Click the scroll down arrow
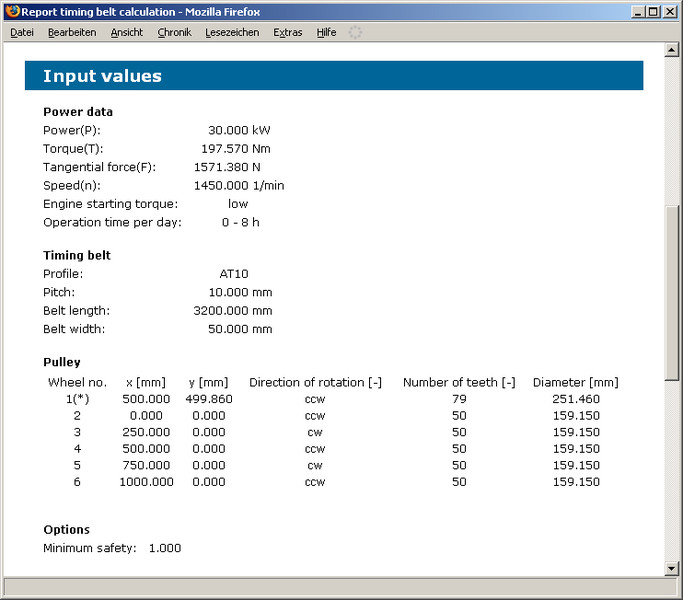683x600 pixels. 672,569
